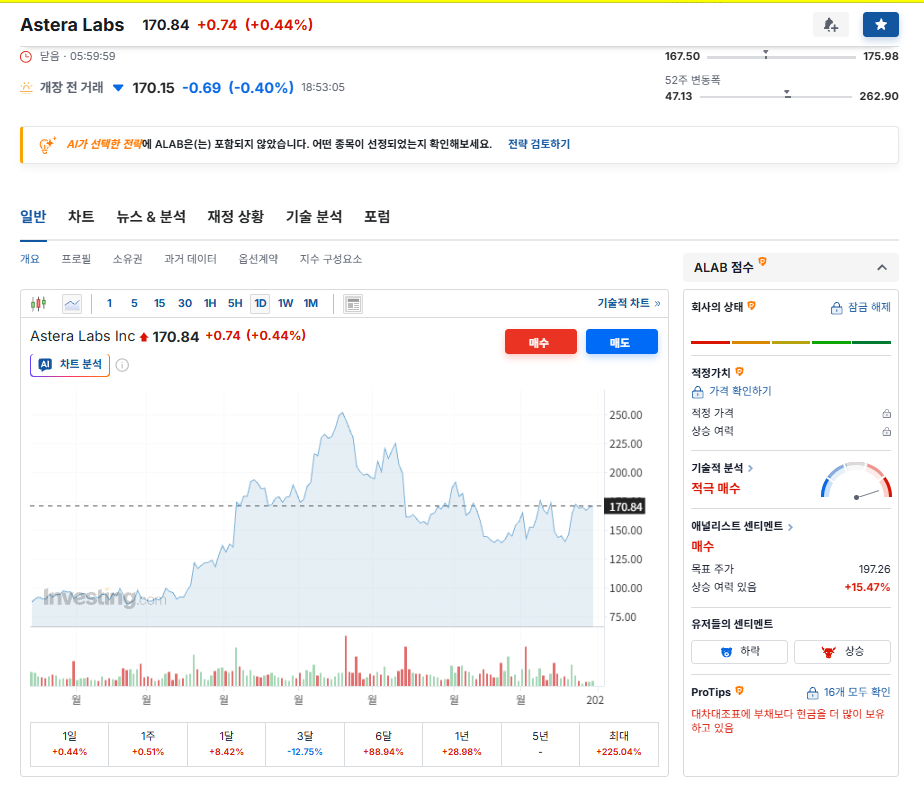The image size is (924, 785).
Task: Set chart interval to 1M
Action: (x=311, y=304)
